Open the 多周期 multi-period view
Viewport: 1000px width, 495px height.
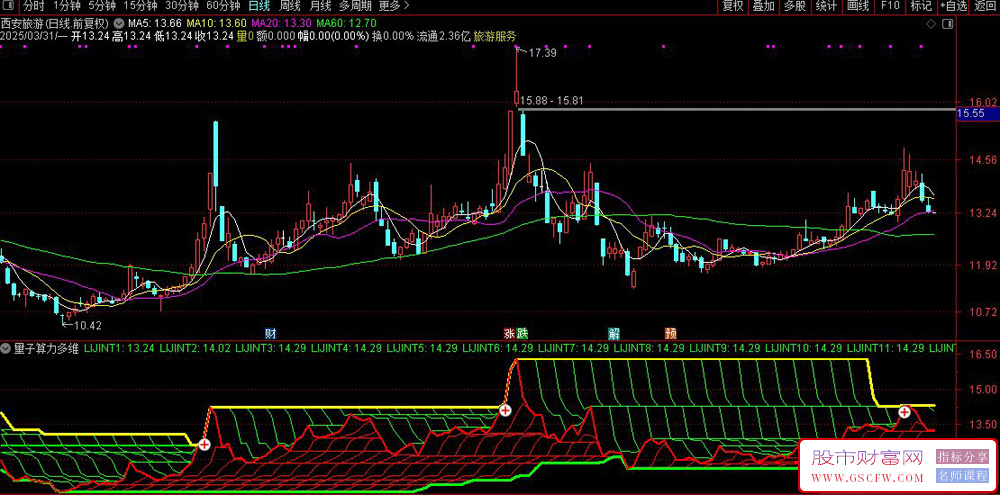(354, 6)
